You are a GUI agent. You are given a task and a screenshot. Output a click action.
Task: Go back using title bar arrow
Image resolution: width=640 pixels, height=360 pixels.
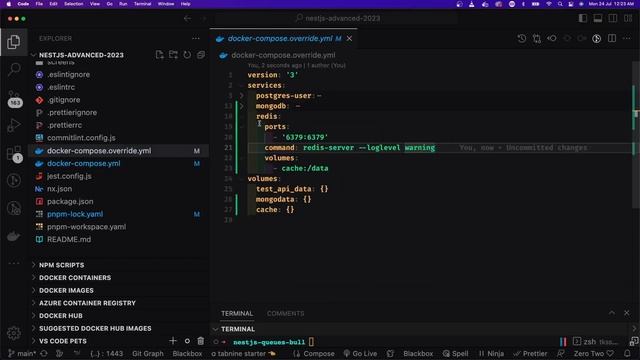[187, 18]
